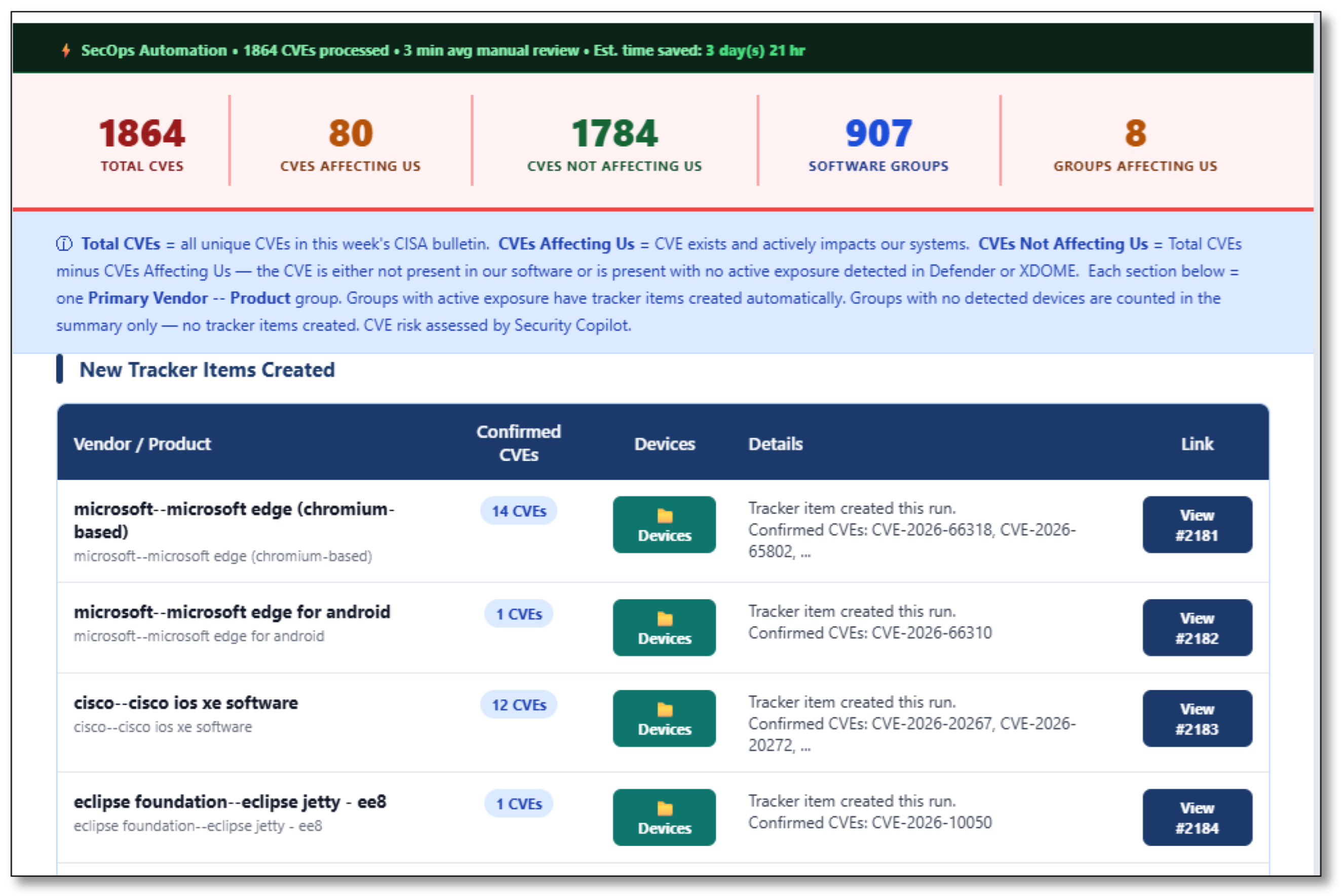Click bold vendor name cisco ios xe software
1344x896 pixels.
coord(186,703)
